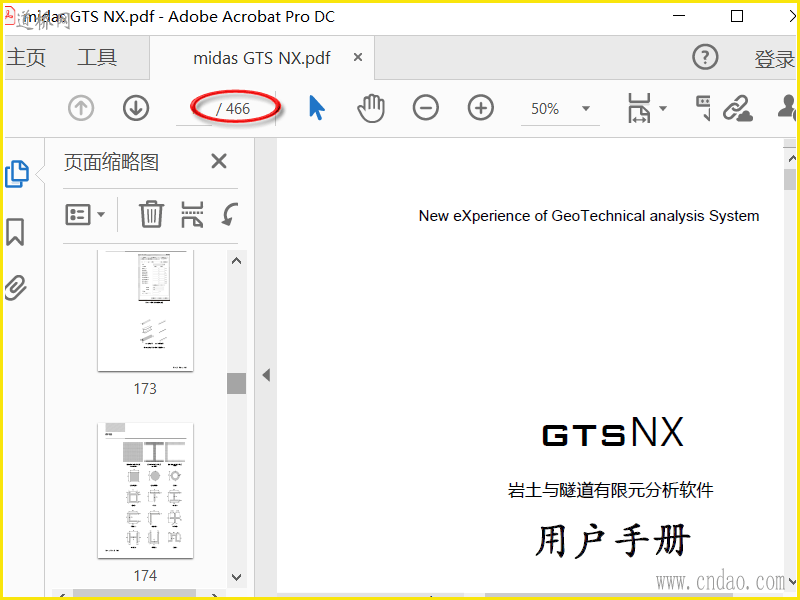
Task: Click document view scroll up arrow
Action: 791,159
